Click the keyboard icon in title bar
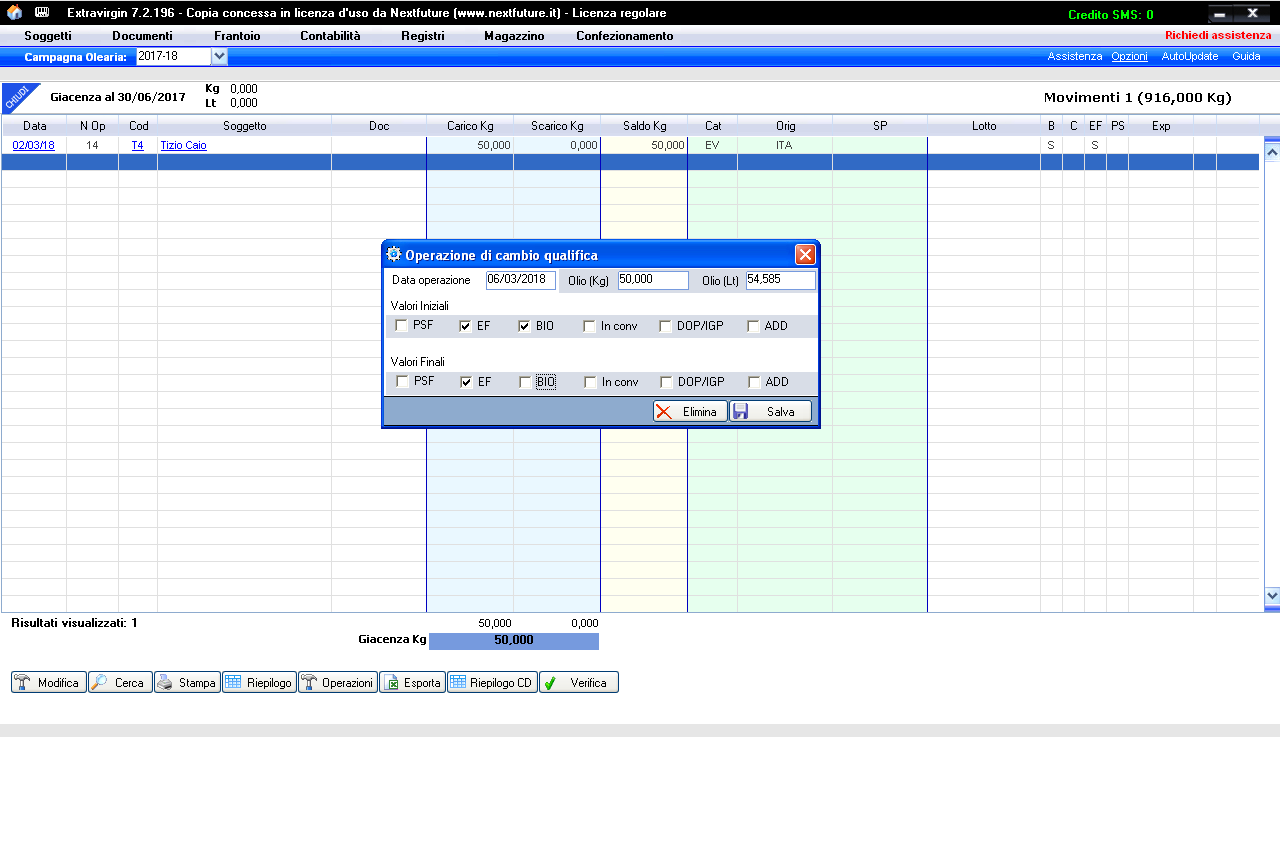The width and height of the screenshot is (1280, 842). pyautogui.click(x=42, y=13)
